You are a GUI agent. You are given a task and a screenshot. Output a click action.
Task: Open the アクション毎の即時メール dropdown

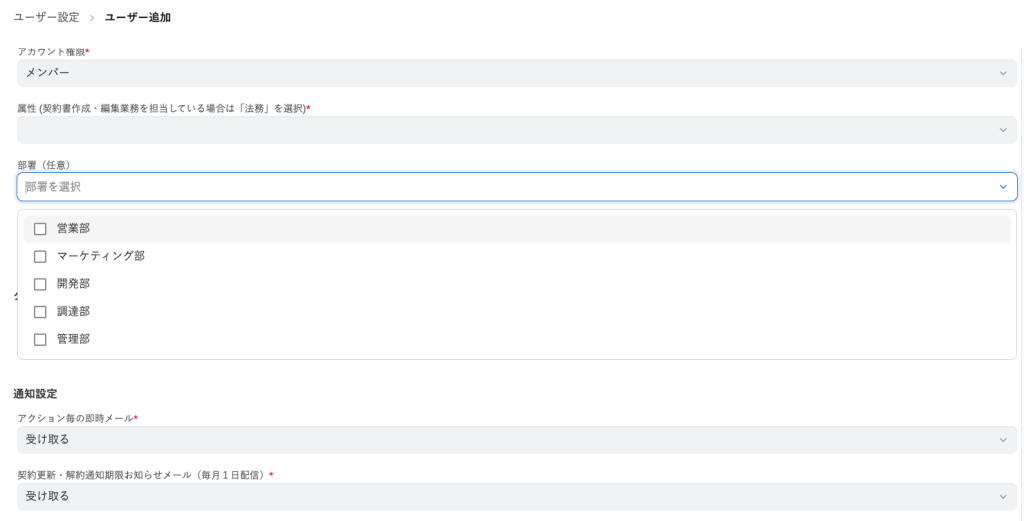point(500,440)
